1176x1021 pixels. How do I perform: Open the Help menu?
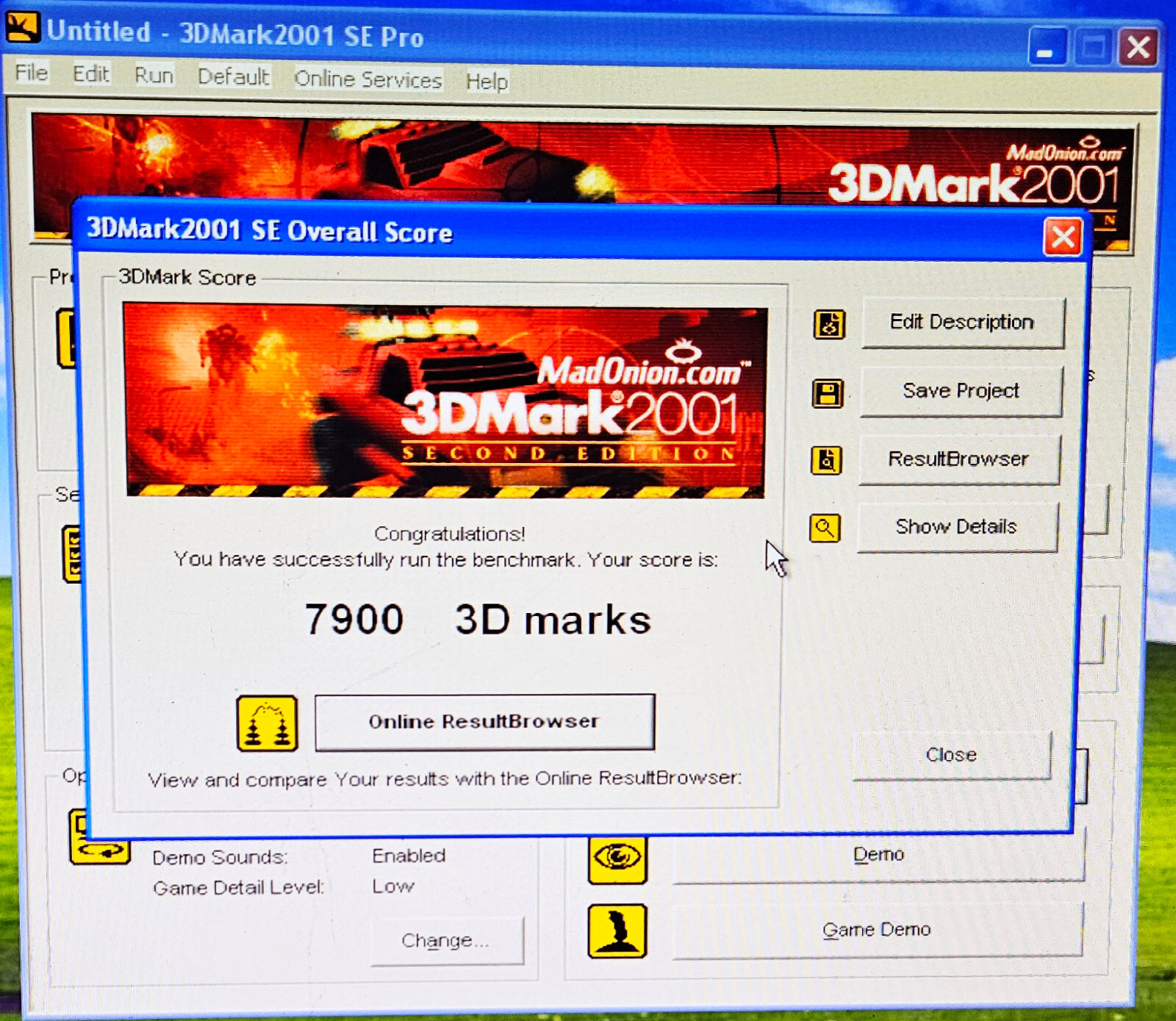[487, 81]
